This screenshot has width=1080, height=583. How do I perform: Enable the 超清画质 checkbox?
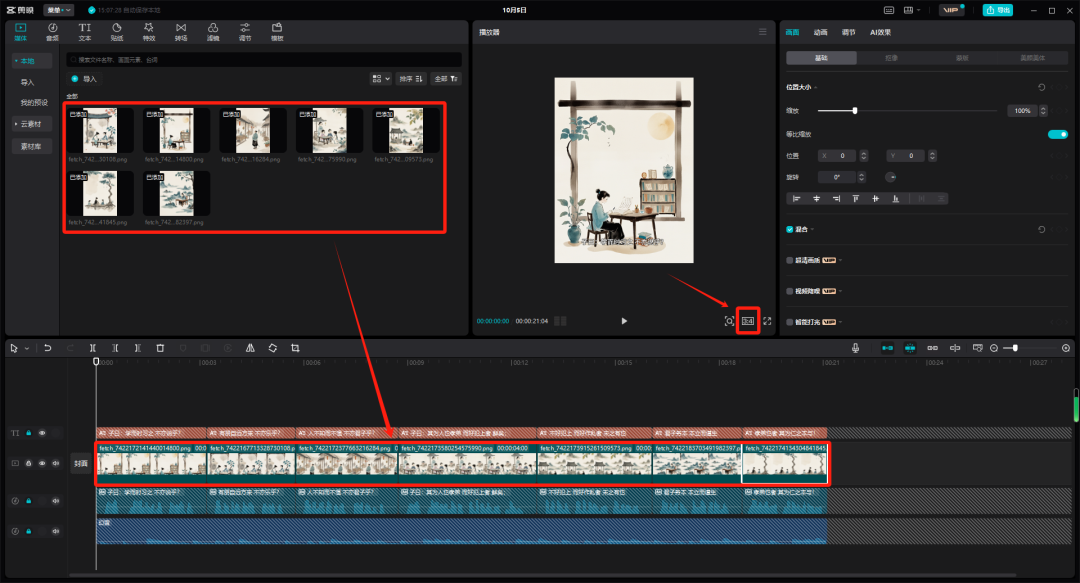[789, 260]
